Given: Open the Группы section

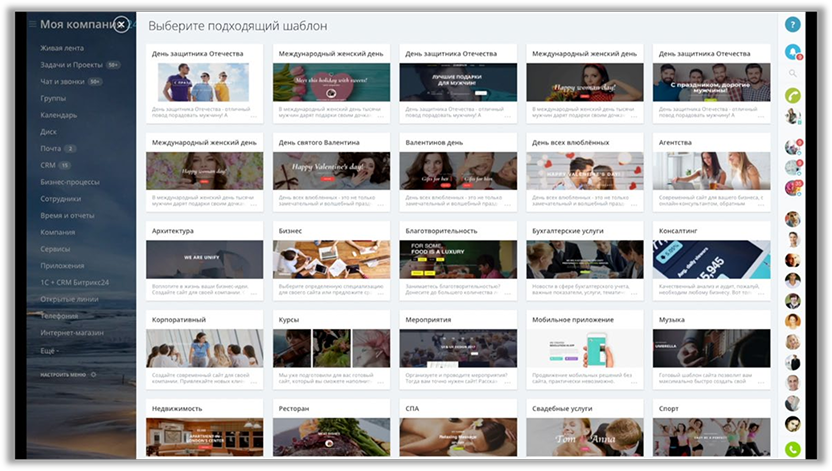Looking at the screenshot, I should (53, 99).
